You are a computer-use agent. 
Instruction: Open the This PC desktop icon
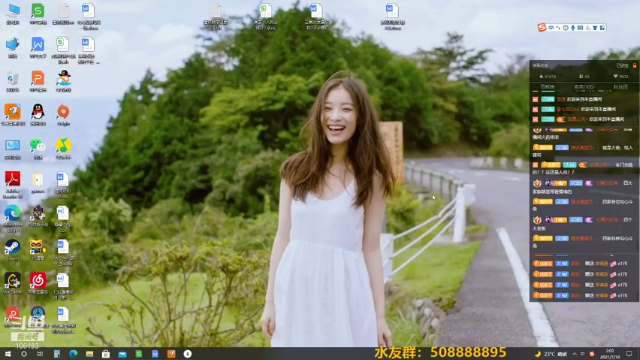point(13,13)
